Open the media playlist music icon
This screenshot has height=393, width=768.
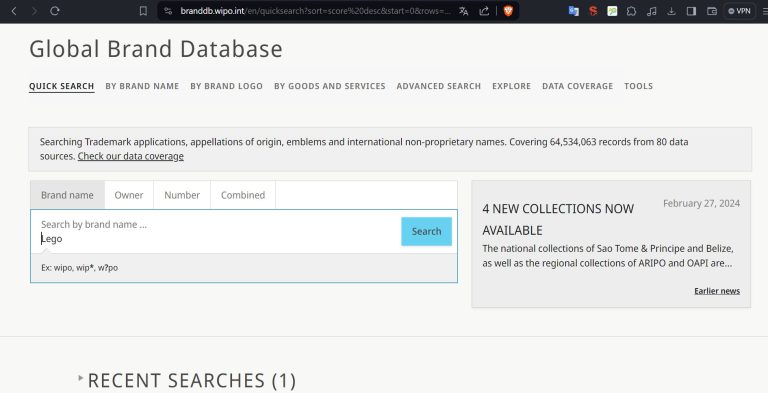[x=651, y=11]
